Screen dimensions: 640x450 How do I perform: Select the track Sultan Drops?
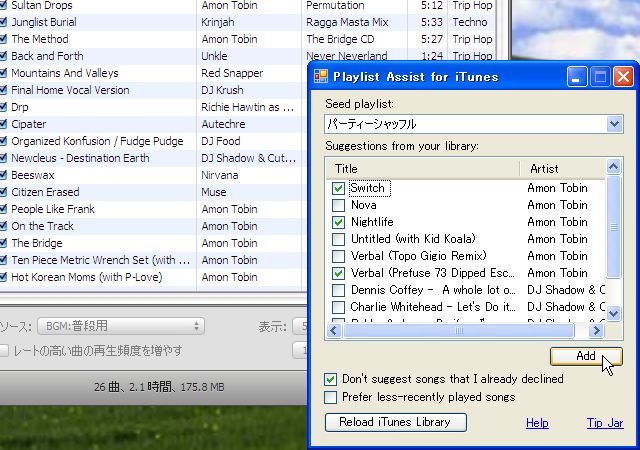coord(42,5)
